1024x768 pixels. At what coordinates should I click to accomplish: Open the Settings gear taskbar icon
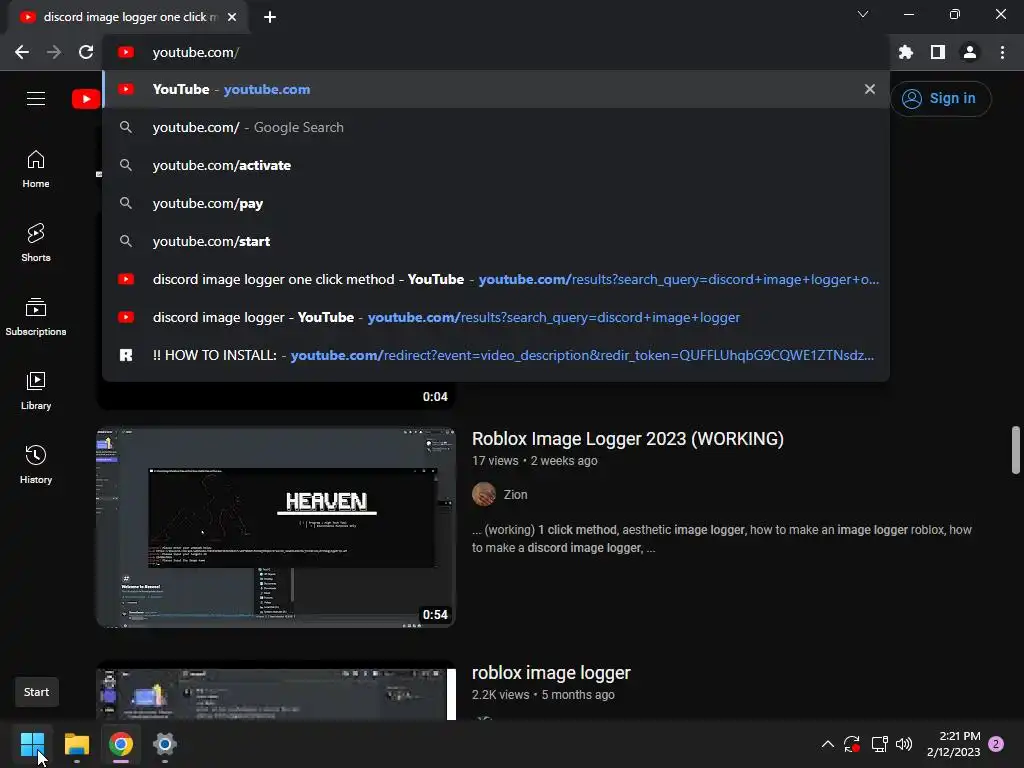click(x=165, y=744)
